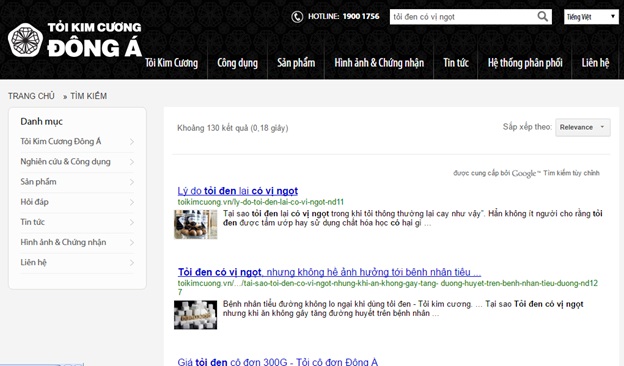Open result 'Lý do tỏi đen lại có vị ngọt'
The image size is (624, 366).
coord(238,191)
